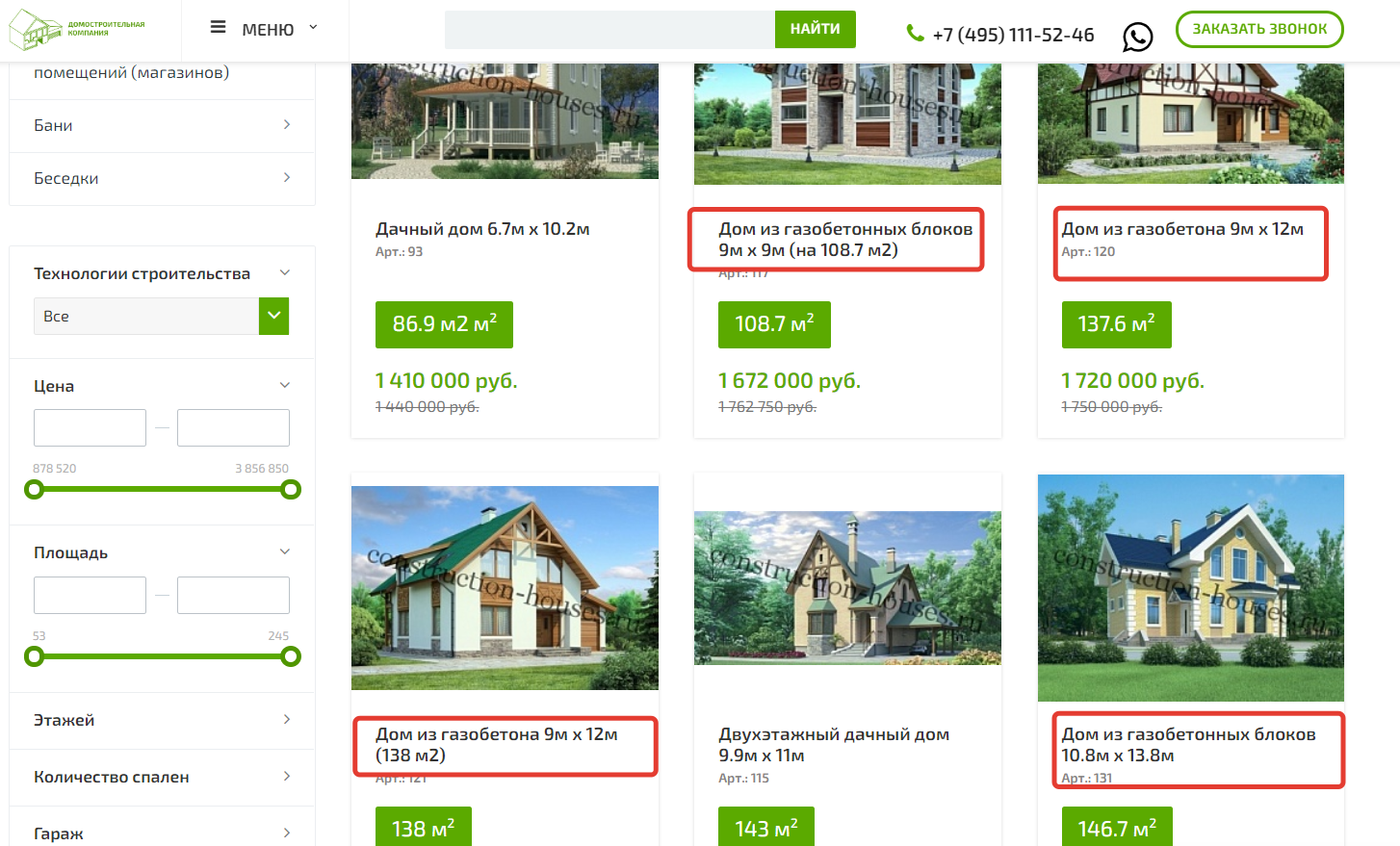
Task: Expand the Беседки category arrow
Action: point(287,178)
